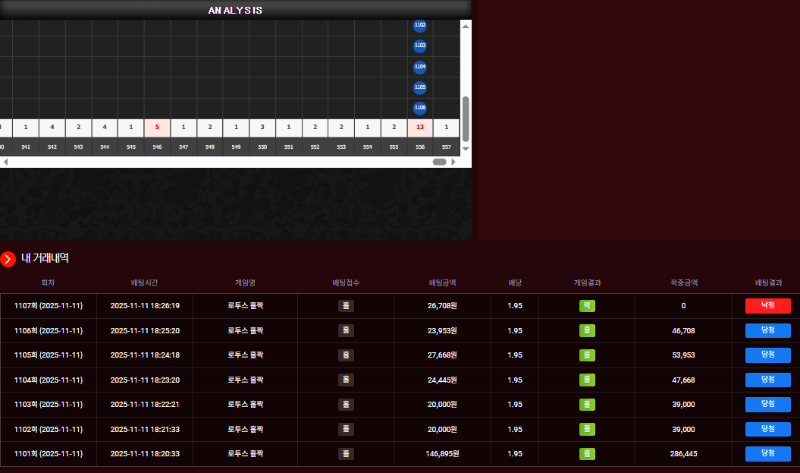Click the green game result badge for round 1107
800x473 pixels.
[587, 305]
